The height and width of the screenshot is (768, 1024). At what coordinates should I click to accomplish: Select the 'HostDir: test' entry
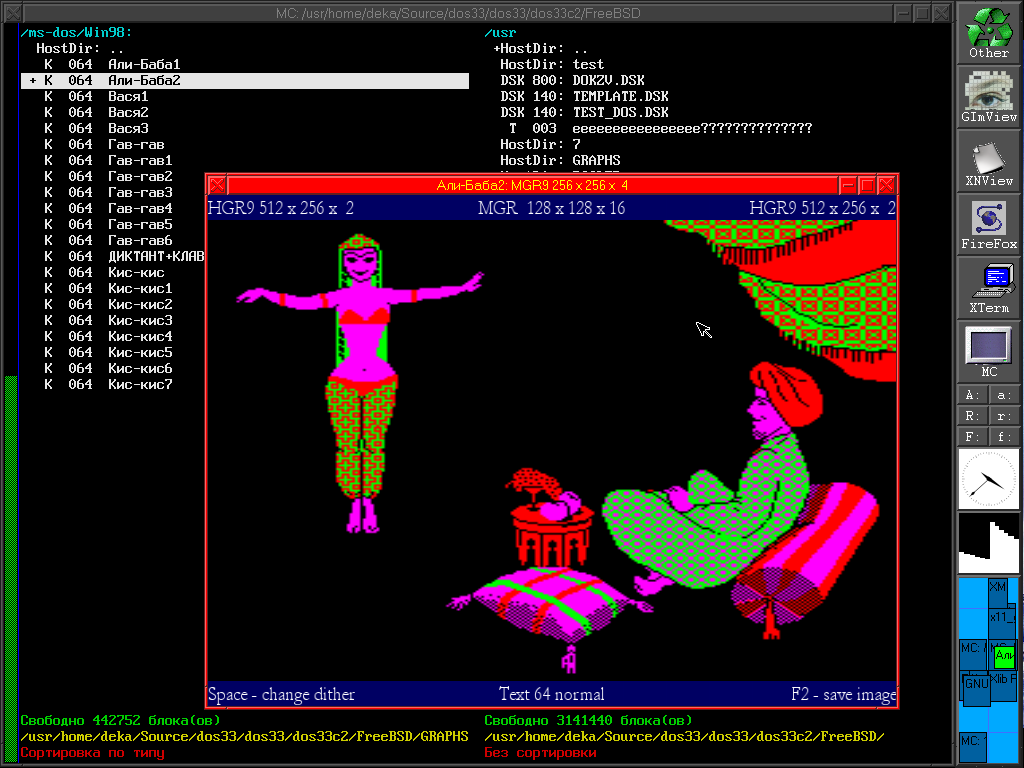tap(709, 64)
